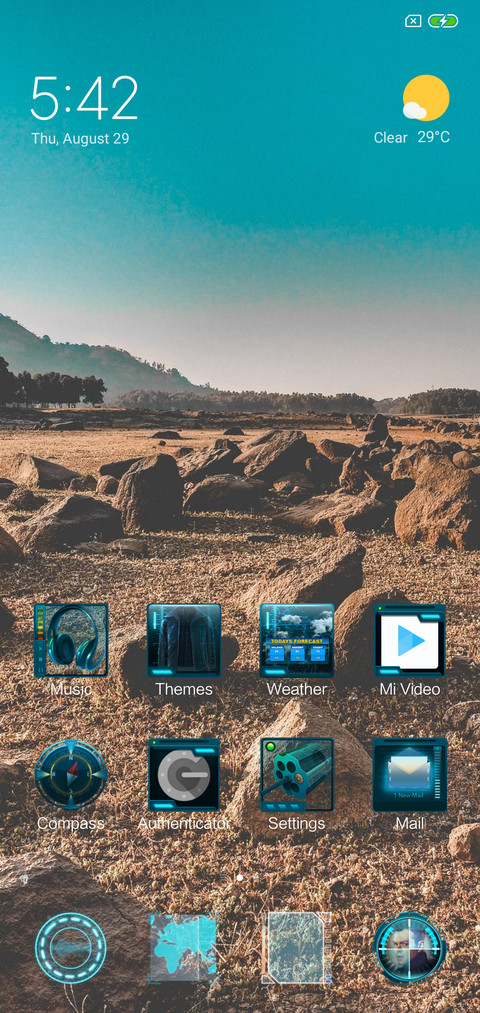This screenshot has height=1013, width=480.
Task: Tap the Themes label text
Action: [184, 689]
